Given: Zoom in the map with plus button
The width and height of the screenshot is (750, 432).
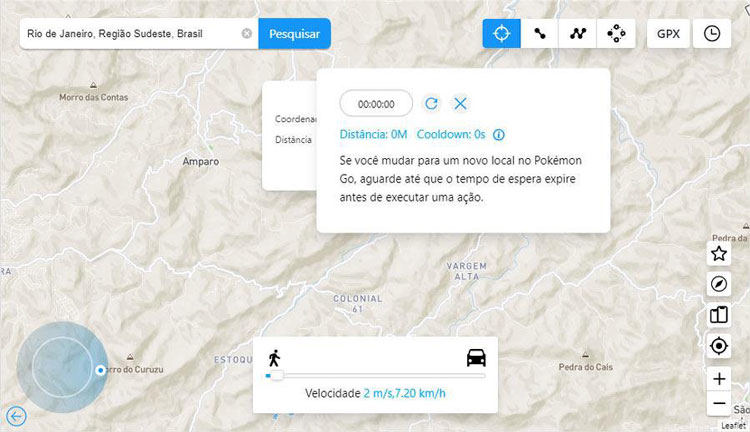Looking at the screenshot, I should pyautogui.click(x=718, y=379).
